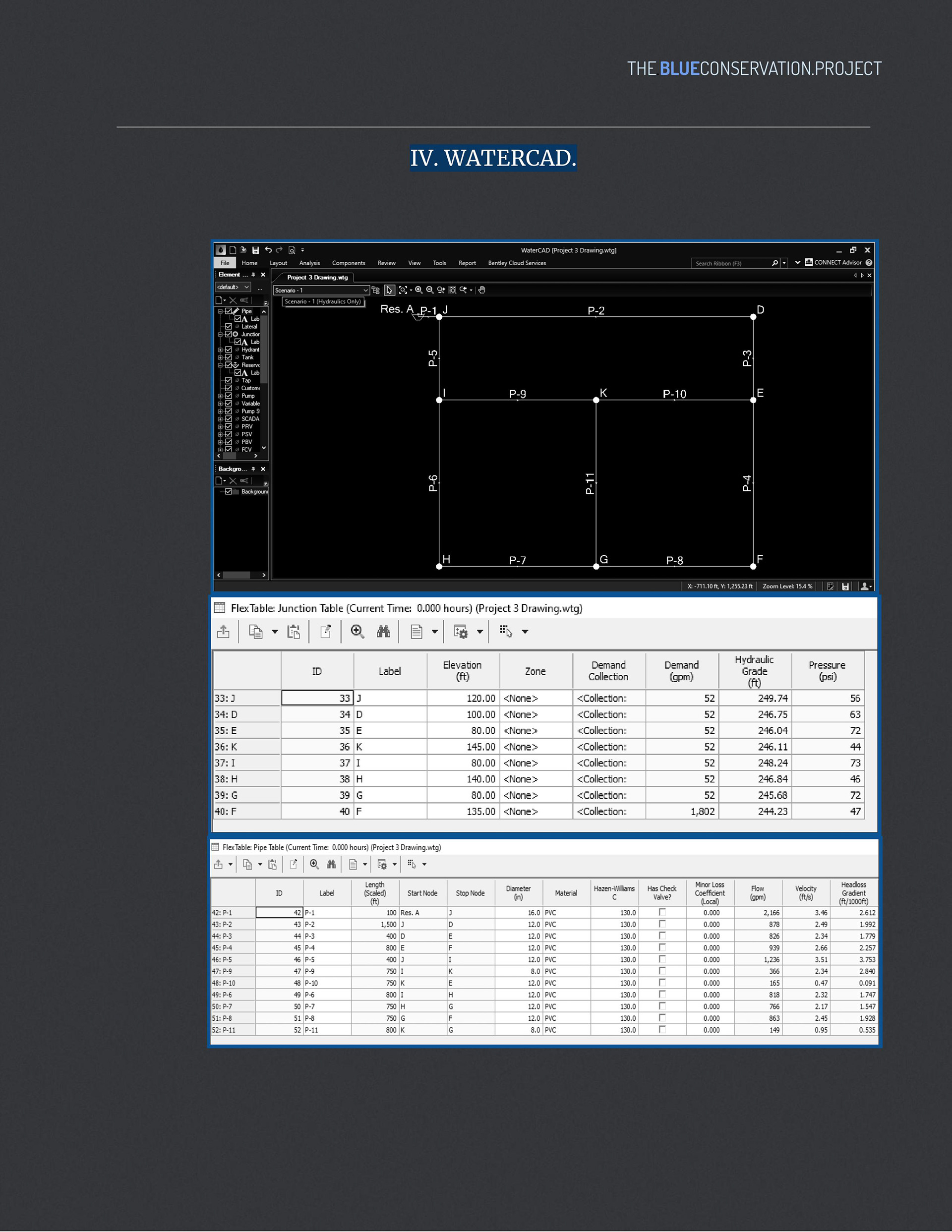Image resolution: width=952 pixels, height=1232 pixels.
Task: Toggle P-1 Has Check Valve checkbox
Action: coord(662,912)
